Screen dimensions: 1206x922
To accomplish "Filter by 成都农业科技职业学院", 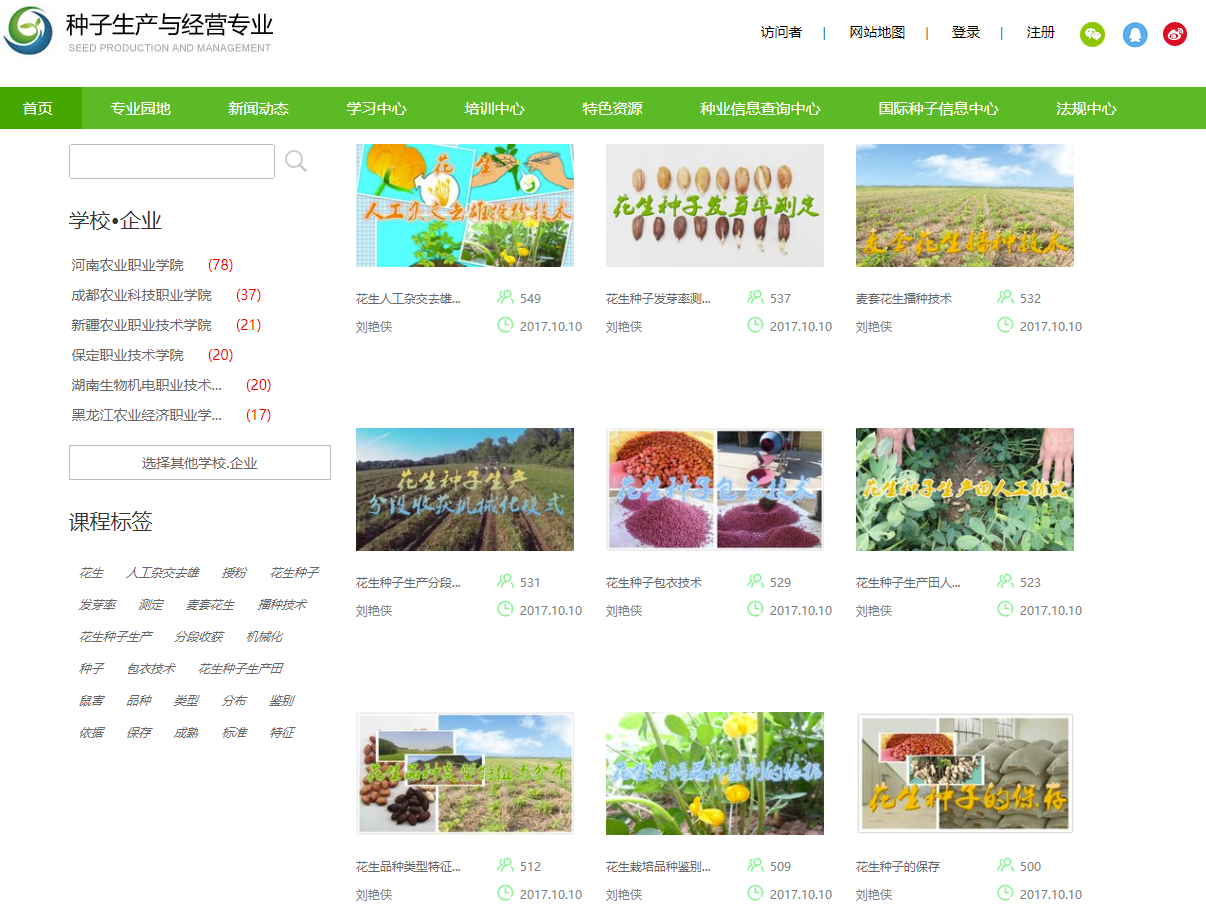I will 142,295.
